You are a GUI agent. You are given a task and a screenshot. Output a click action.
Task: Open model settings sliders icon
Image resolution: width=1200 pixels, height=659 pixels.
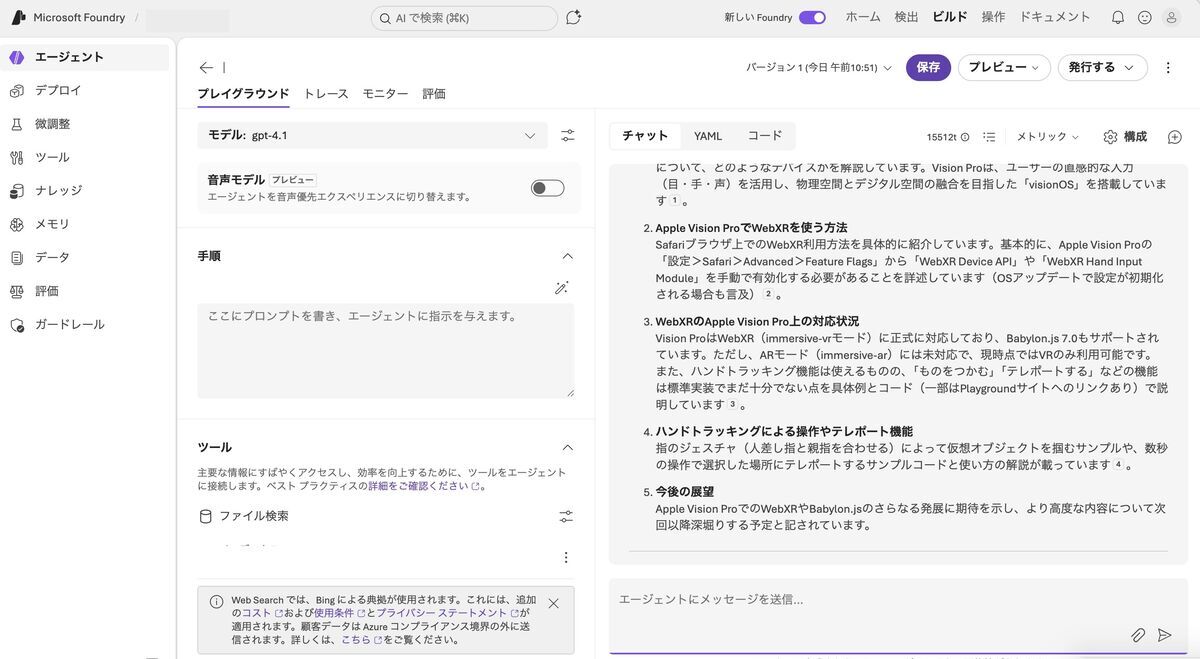tap(568, 135)
